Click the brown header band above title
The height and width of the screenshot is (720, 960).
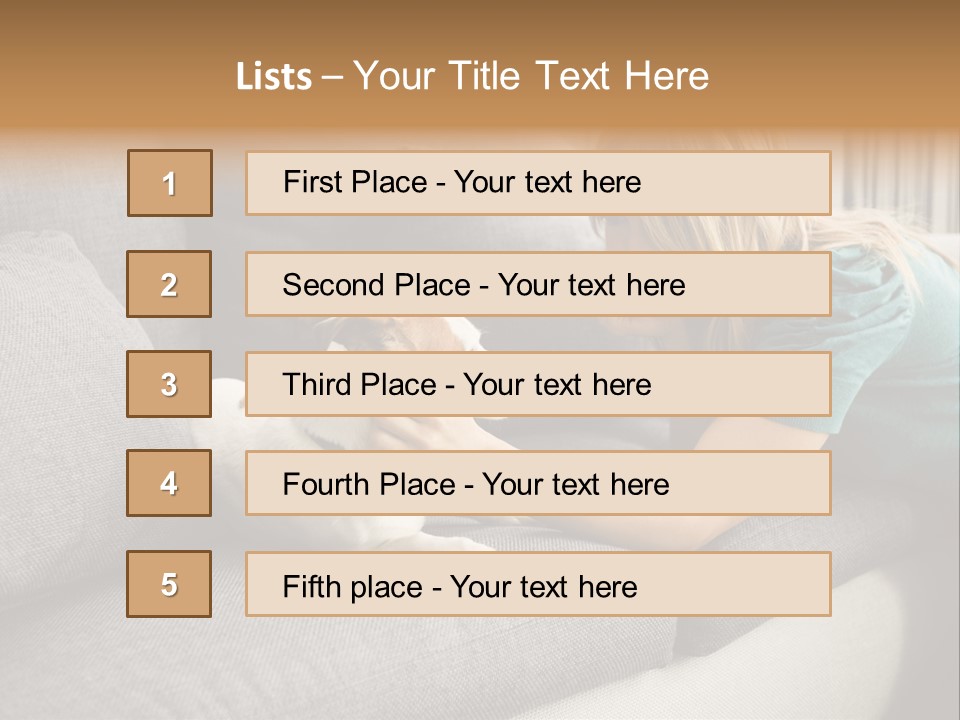tap(480, 25)
